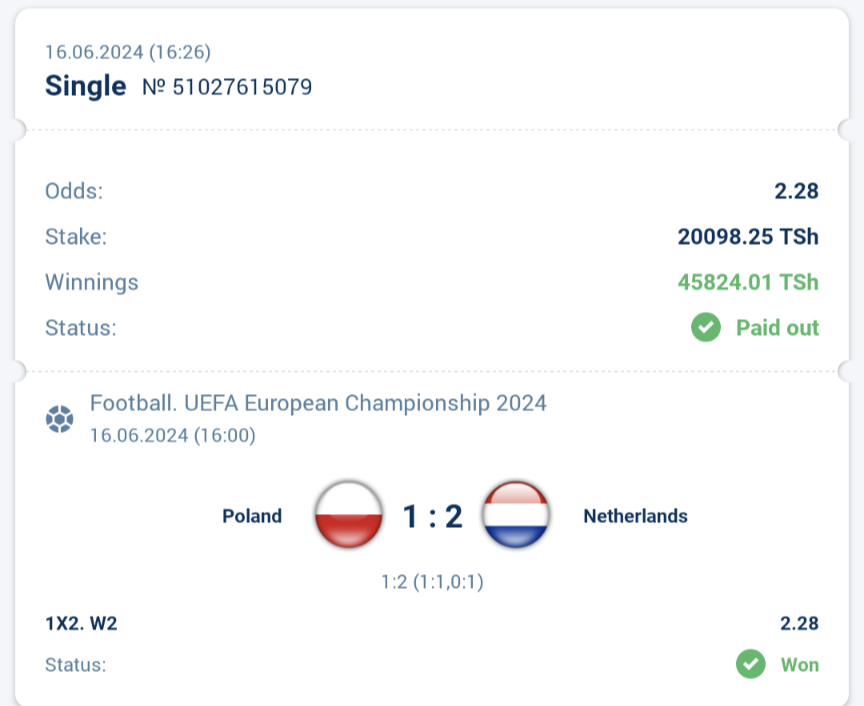Click the Netherlands flag icon

click(516, 515)
